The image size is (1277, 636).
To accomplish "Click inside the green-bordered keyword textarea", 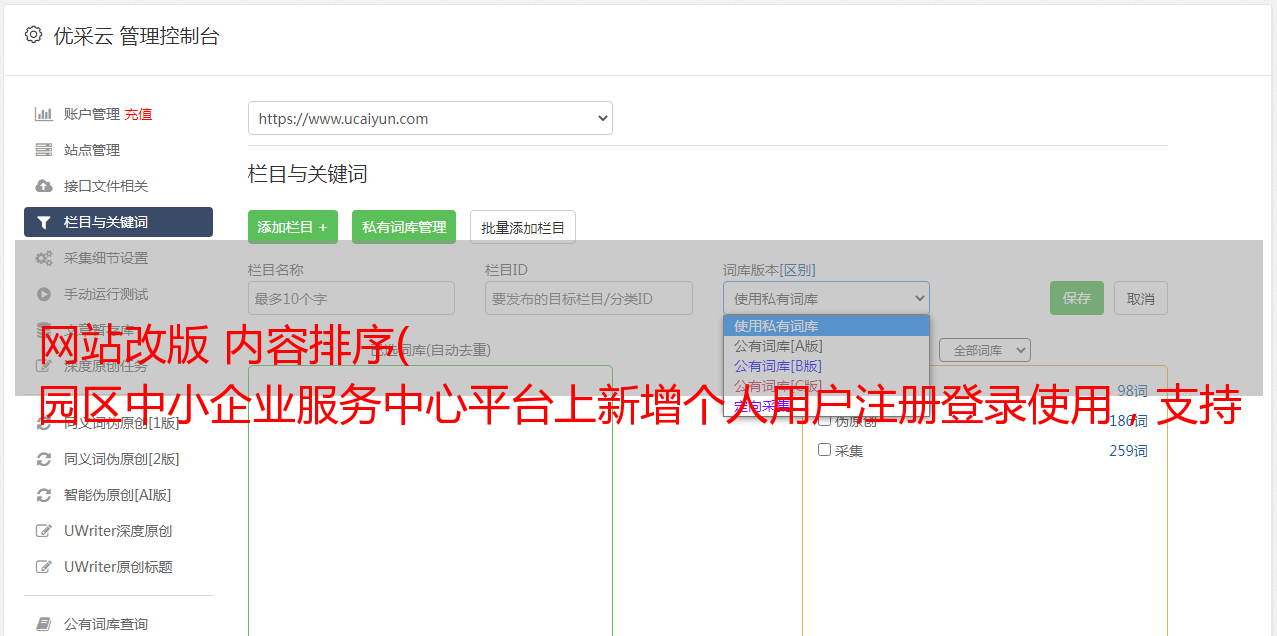I will pos(430,500).
